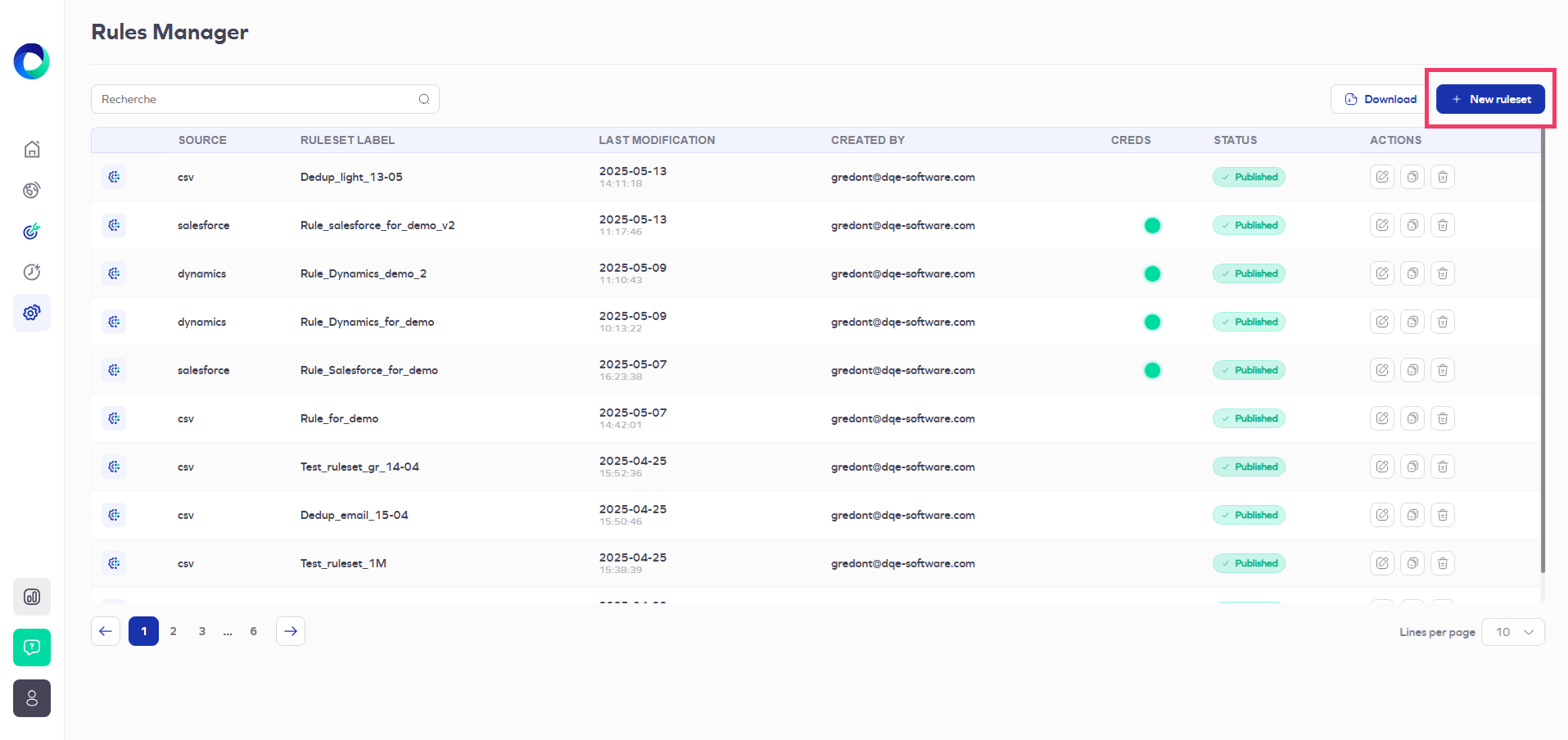Open the user profile icon in sidebar
1568x740 pixels.
(32, 698)
